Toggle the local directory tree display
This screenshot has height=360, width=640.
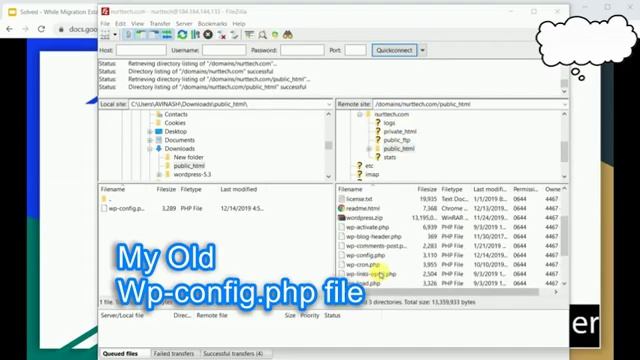141,35
